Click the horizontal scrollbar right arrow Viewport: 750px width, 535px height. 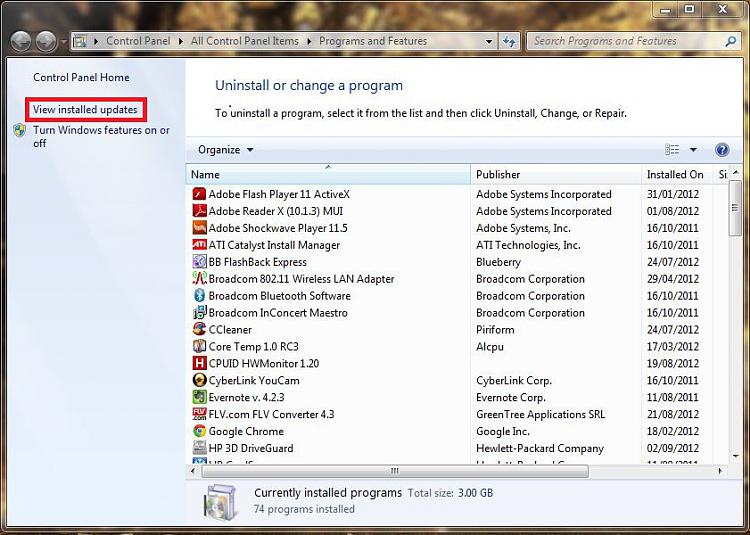coord(720,471)
